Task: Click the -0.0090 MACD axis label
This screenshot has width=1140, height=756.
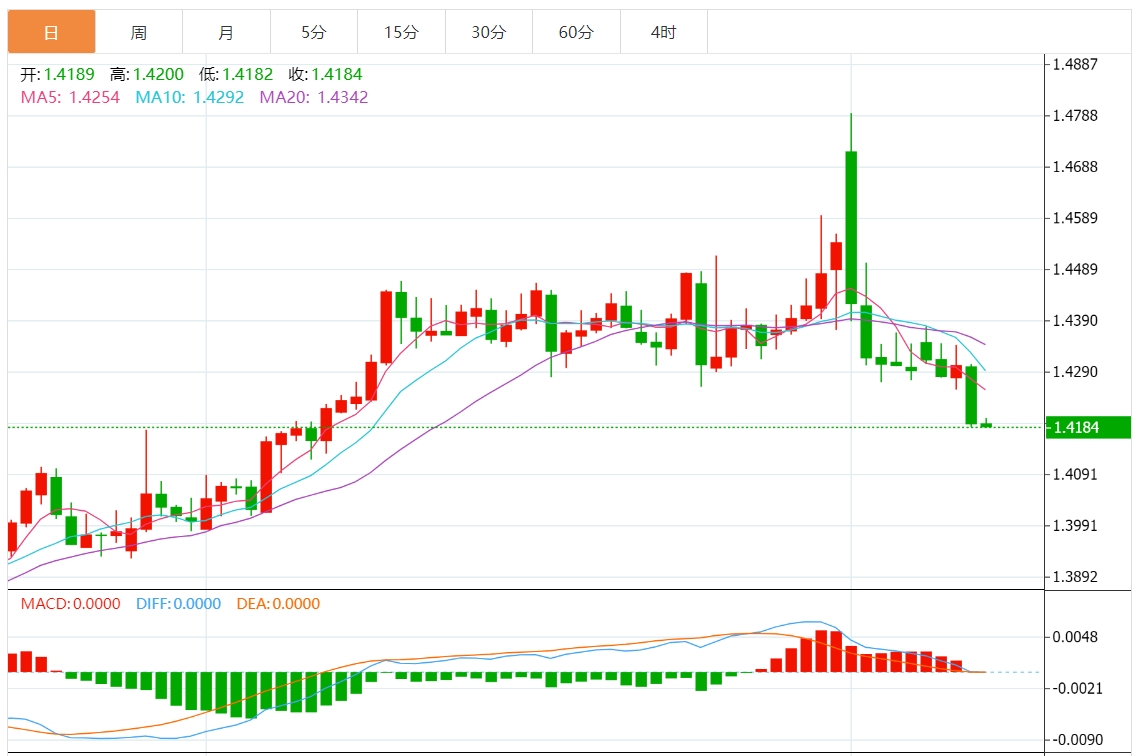Action: coord(1077,740)
